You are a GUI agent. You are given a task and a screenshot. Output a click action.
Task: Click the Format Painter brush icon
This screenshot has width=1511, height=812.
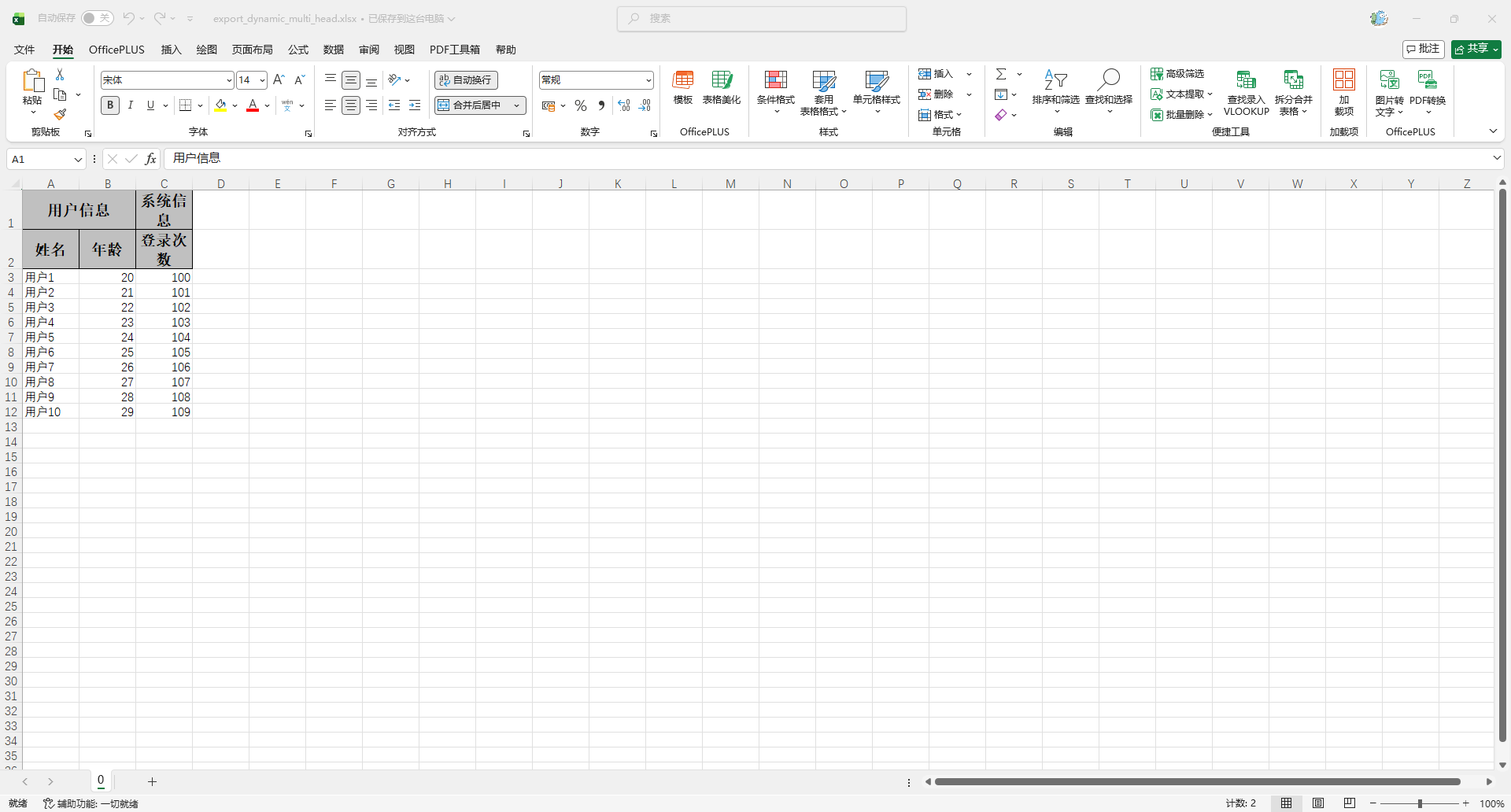pyautogui.click(x=60, y=115)
